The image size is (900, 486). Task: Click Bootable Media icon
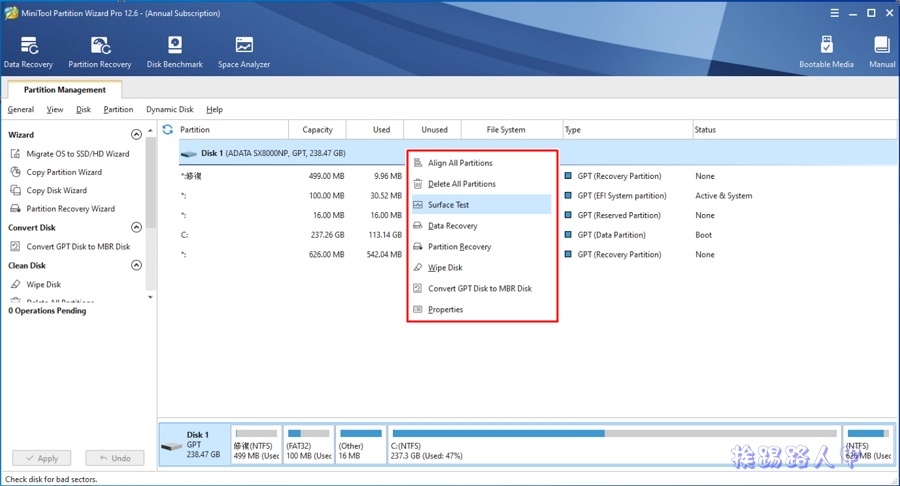point(827,45)
